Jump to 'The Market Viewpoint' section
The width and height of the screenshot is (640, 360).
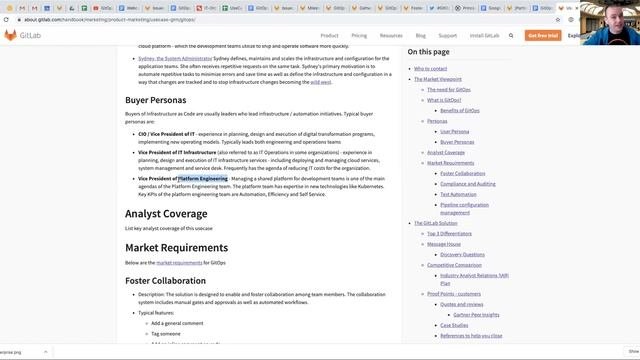[x=438, y=79]
